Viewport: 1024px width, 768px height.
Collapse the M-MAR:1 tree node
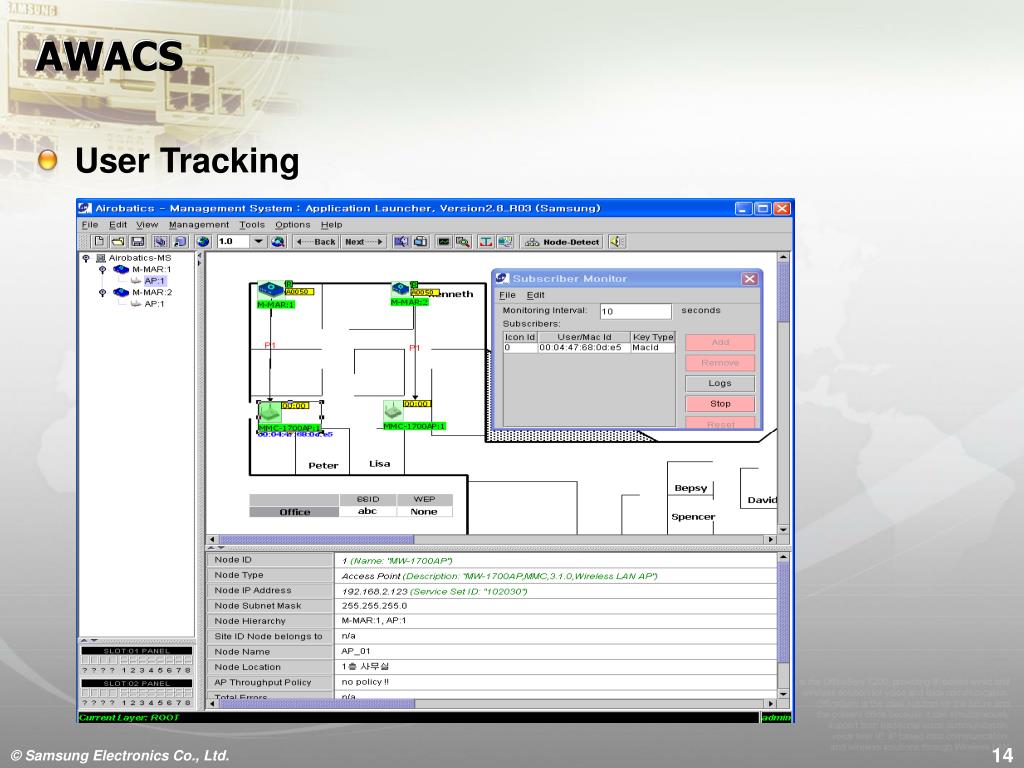103,269
